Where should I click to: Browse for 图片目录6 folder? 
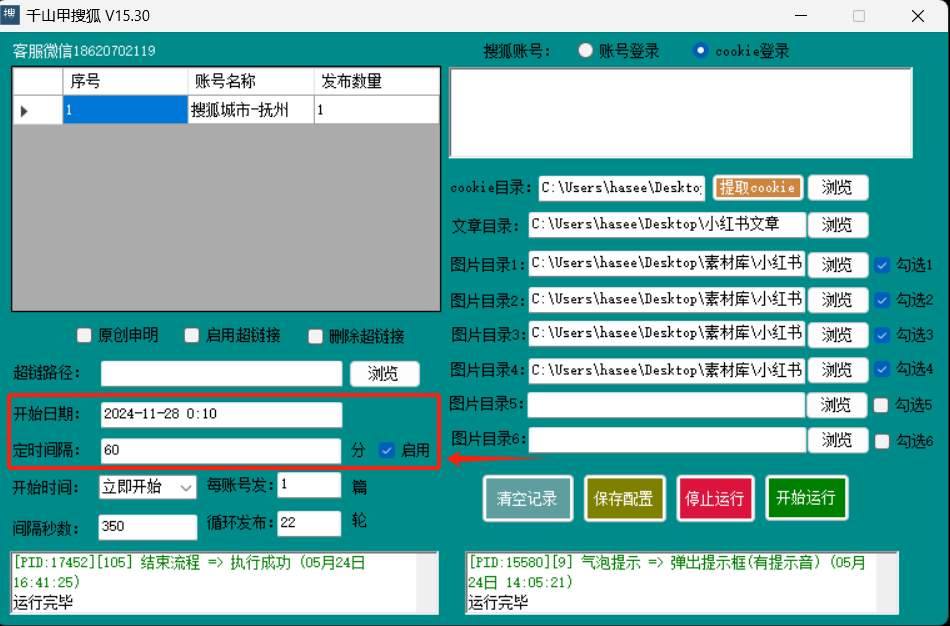coord(838,440)
